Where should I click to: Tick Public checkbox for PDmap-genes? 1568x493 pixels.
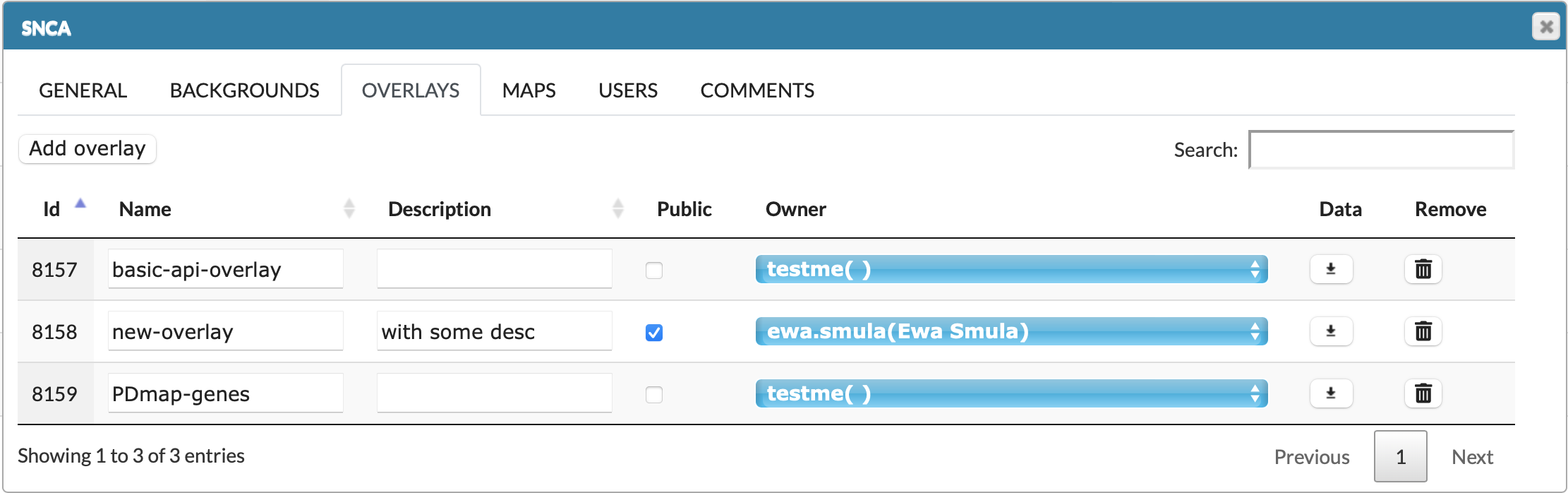click(654, 395)
